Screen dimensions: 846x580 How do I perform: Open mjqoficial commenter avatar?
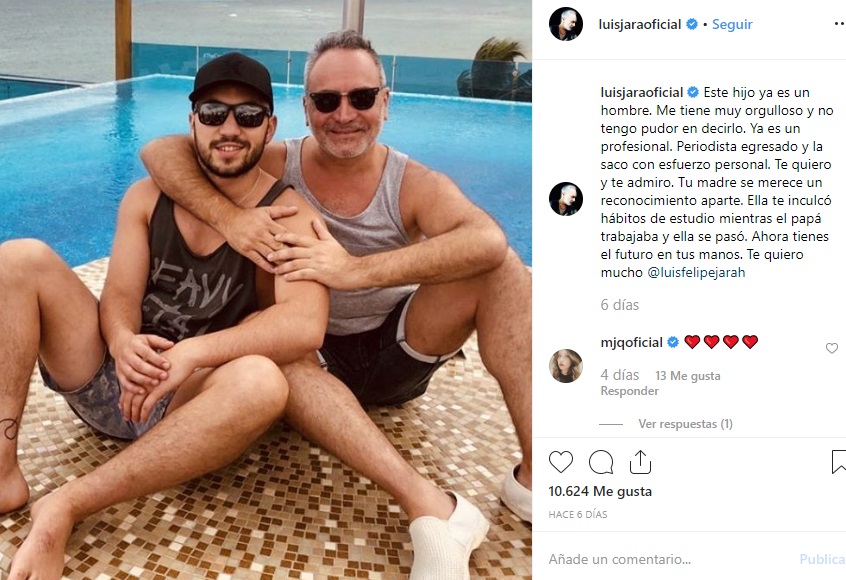coord(565,366)
